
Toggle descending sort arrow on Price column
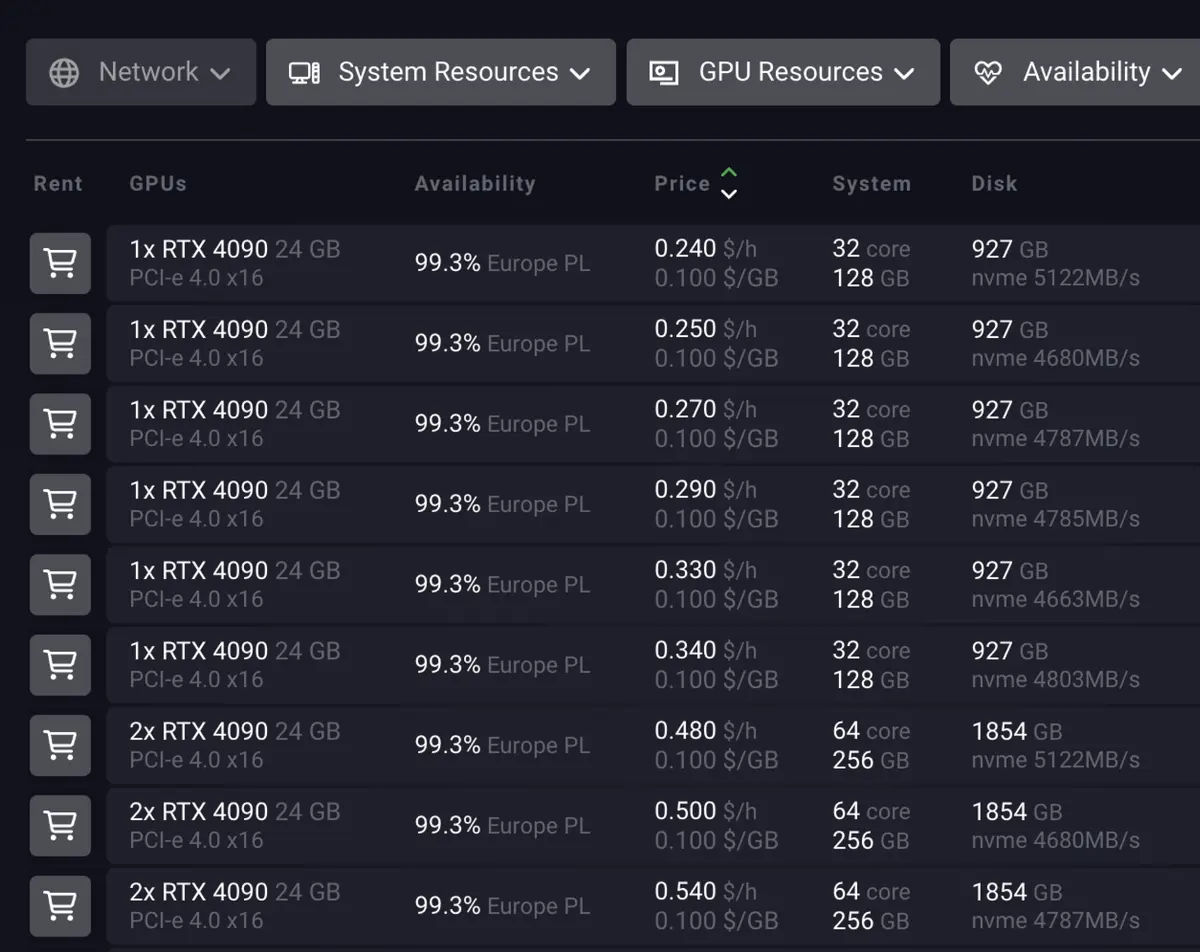pos(729,192)
